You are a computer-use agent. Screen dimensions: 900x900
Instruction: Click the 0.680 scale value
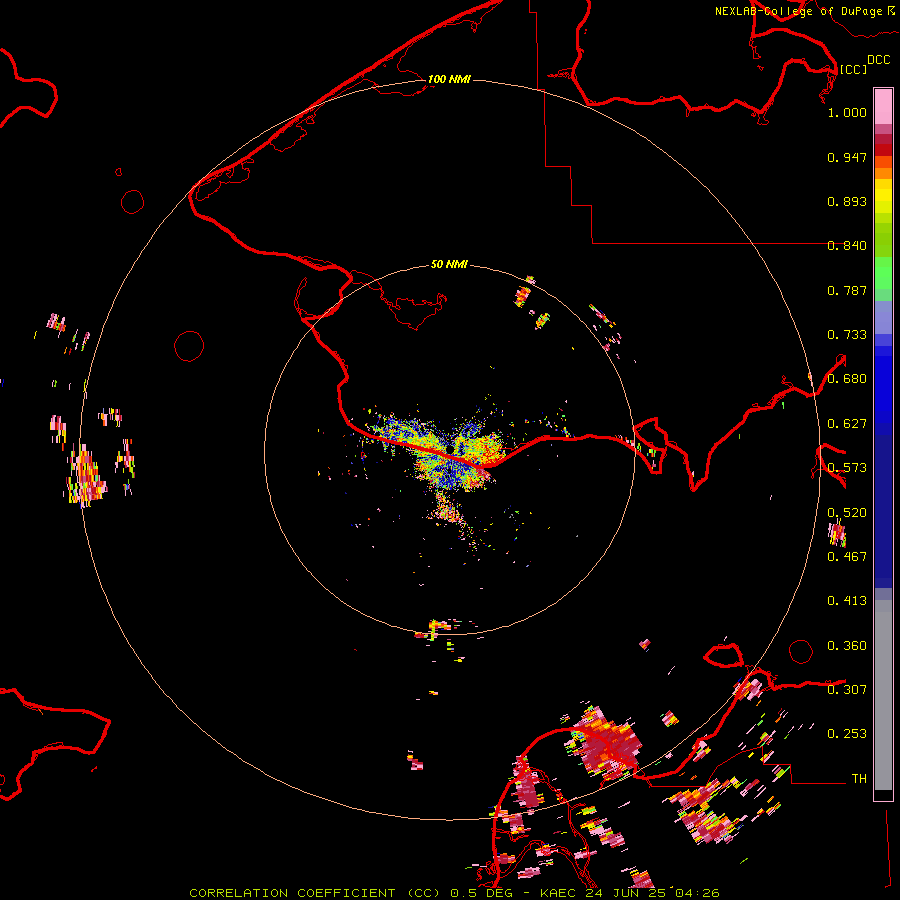coord(847,379)
